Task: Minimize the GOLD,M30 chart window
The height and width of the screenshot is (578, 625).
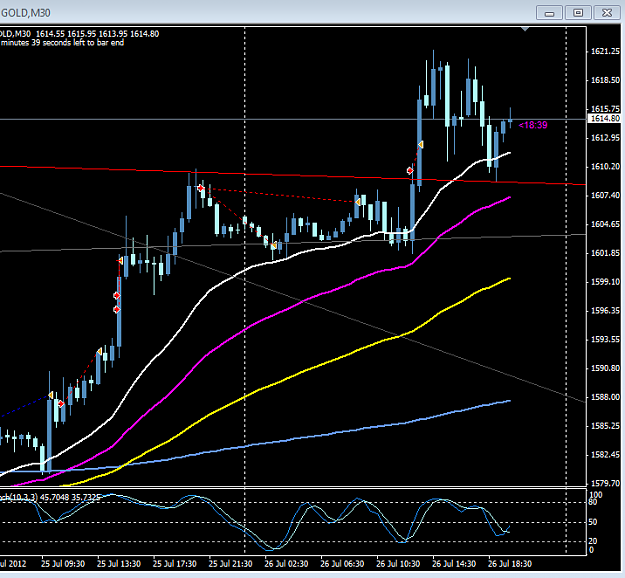Action: [549, 13]
